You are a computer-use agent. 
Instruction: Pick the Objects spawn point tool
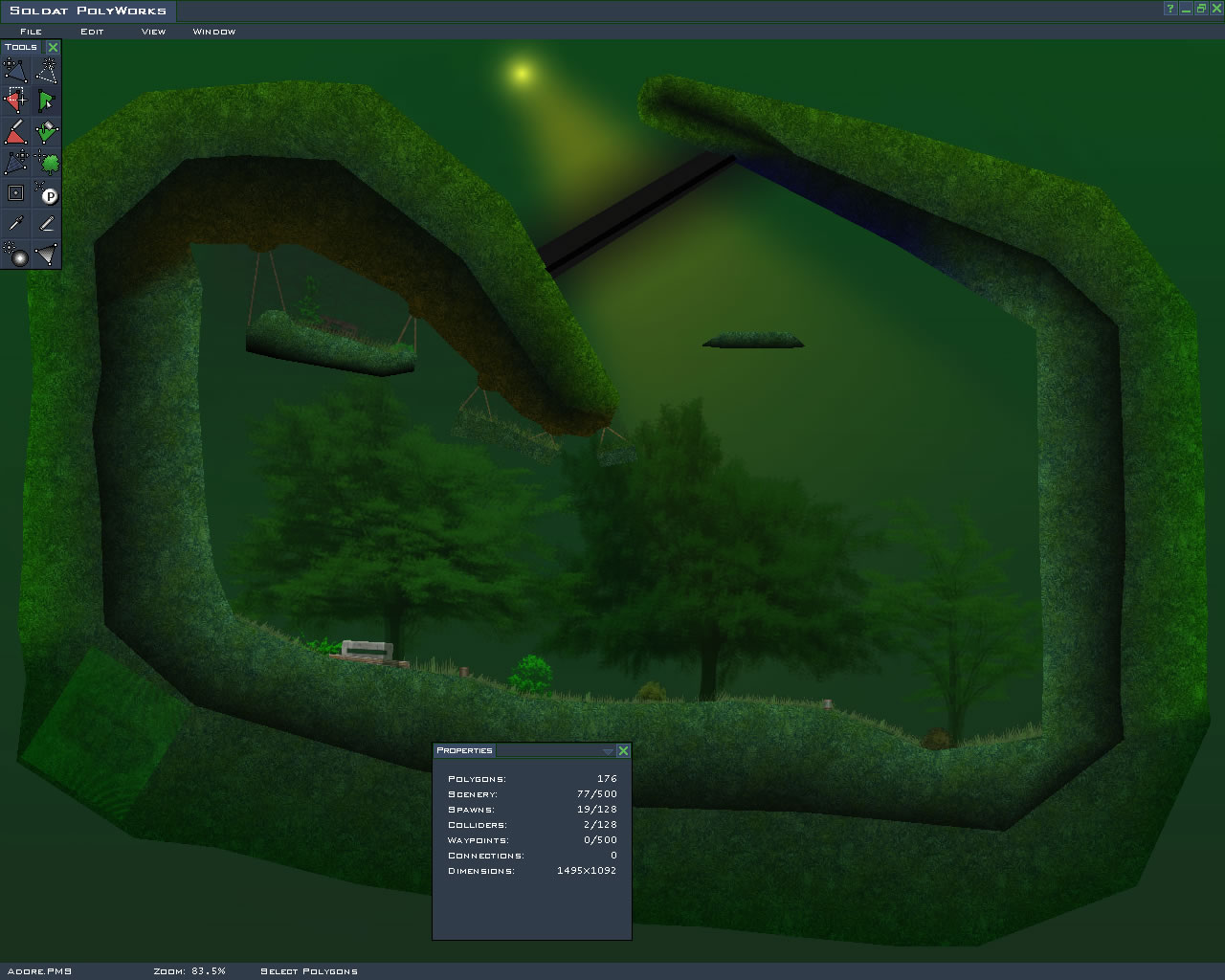[x=46, y=193]
